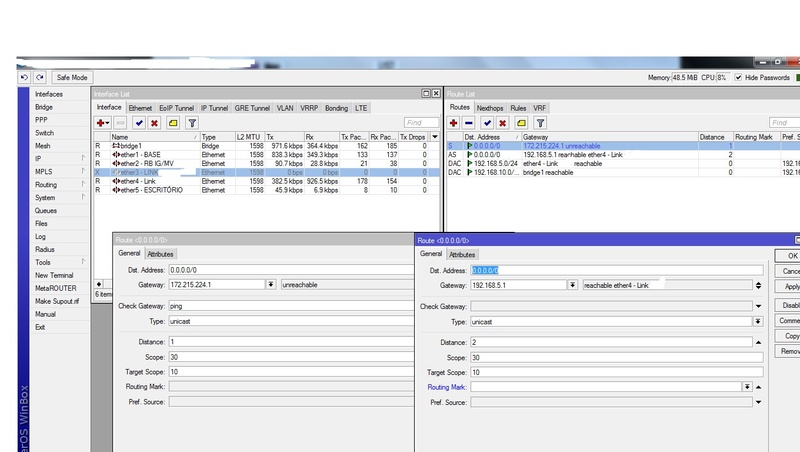
Task: Toggle the Safe Mode button
Action: pyautogui.click(x=72, y=77)
